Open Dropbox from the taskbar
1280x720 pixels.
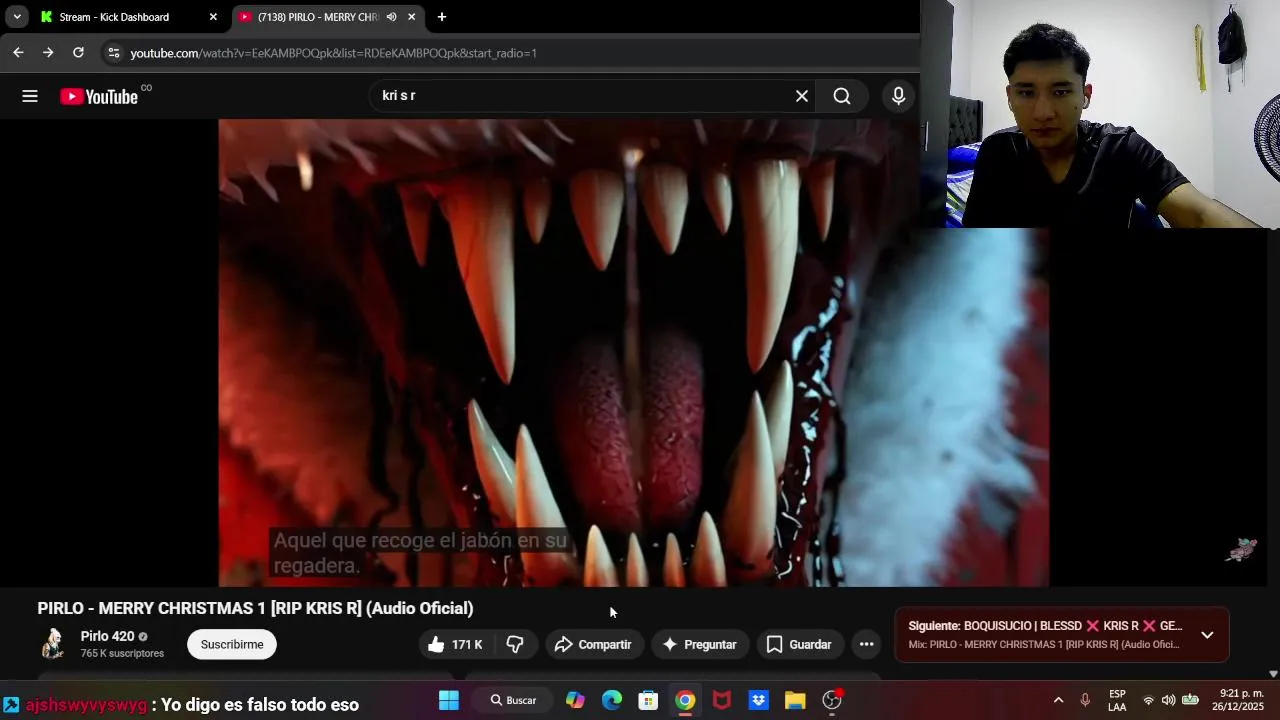[x=758, y=700]
